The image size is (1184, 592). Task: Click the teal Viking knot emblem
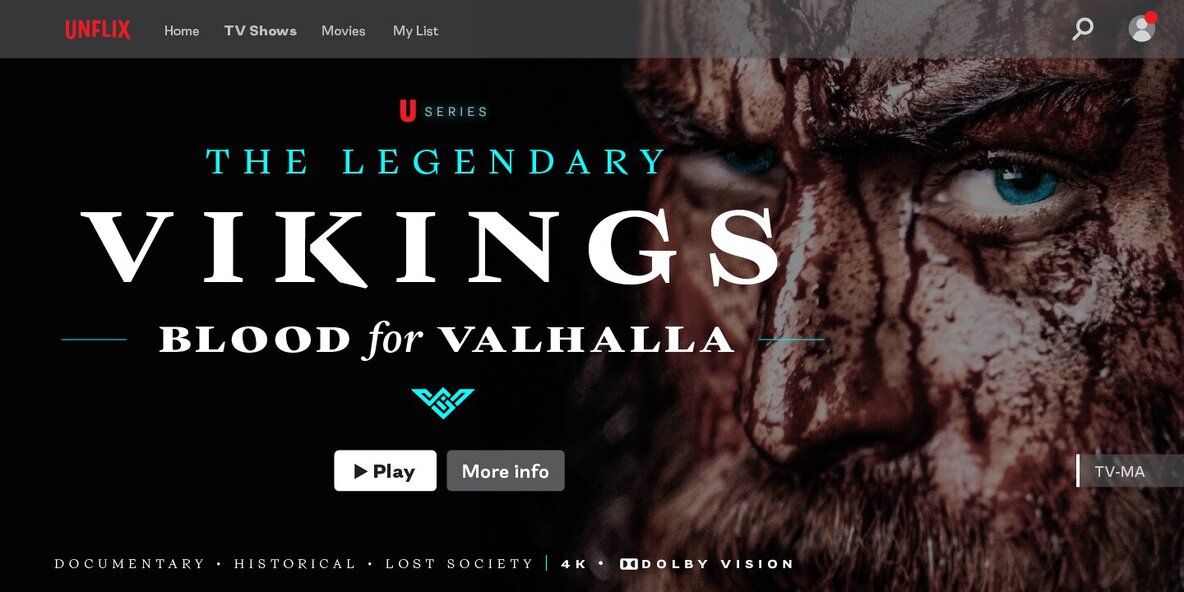[x=442, y=403]
